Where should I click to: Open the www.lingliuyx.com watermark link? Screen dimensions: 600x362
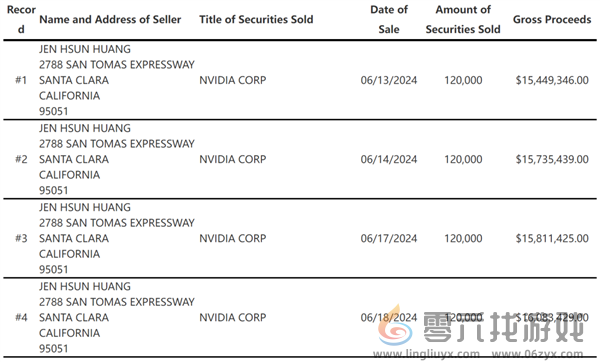tap(426, 354)
